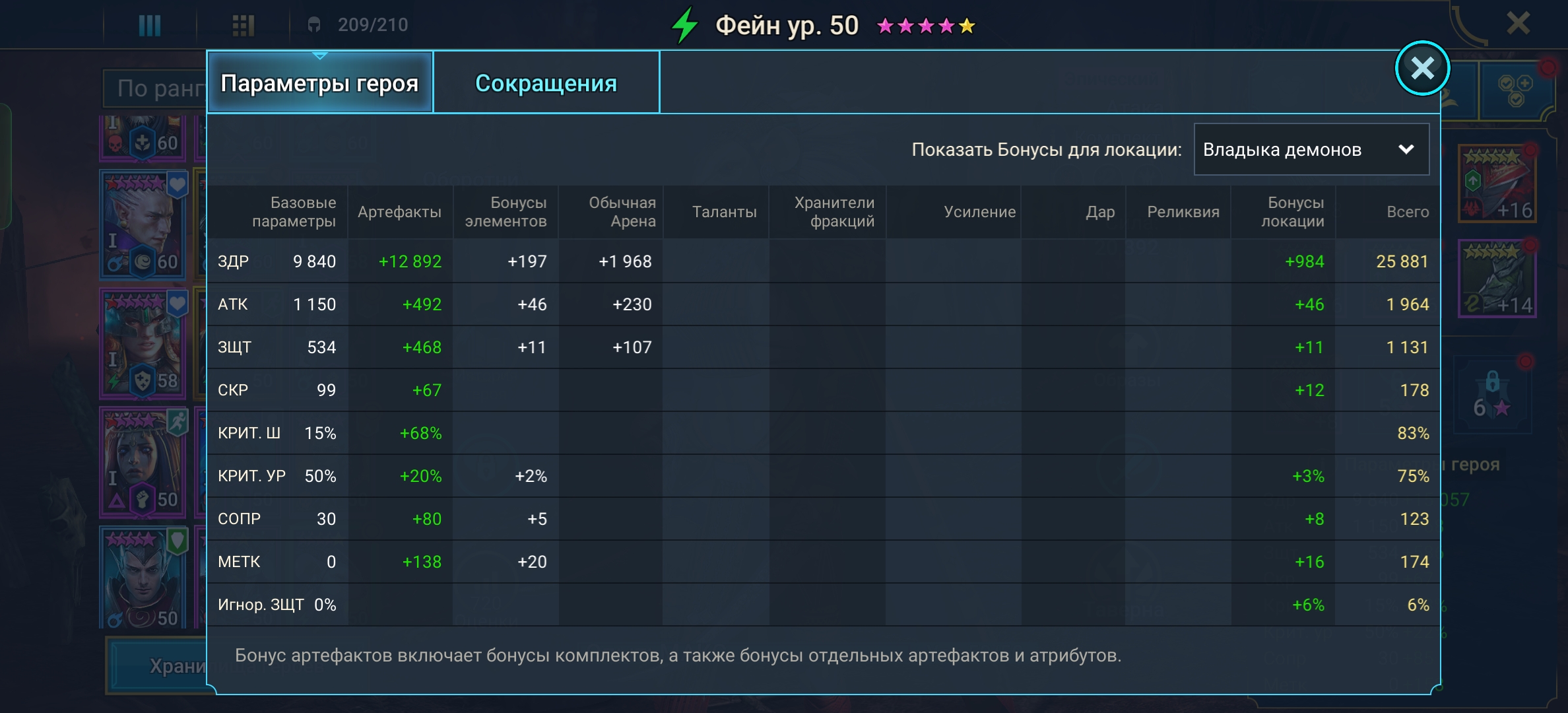Open the +16 equipped artifact slot
Screen dimensions: 1568x713
coord(1497,184)
